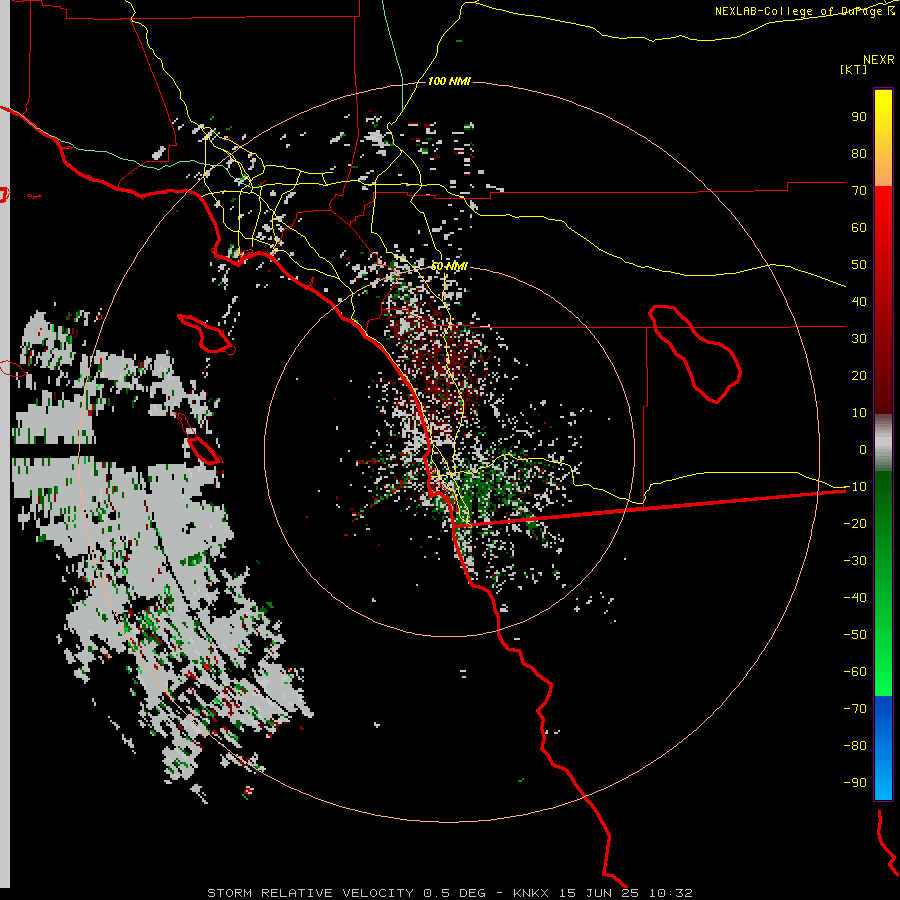The height and width of the screenshot is (900, 900).
Task: Click the gray zero-velocity segment of the color bar
Action: pyautogui.click(x=883, y=443)
